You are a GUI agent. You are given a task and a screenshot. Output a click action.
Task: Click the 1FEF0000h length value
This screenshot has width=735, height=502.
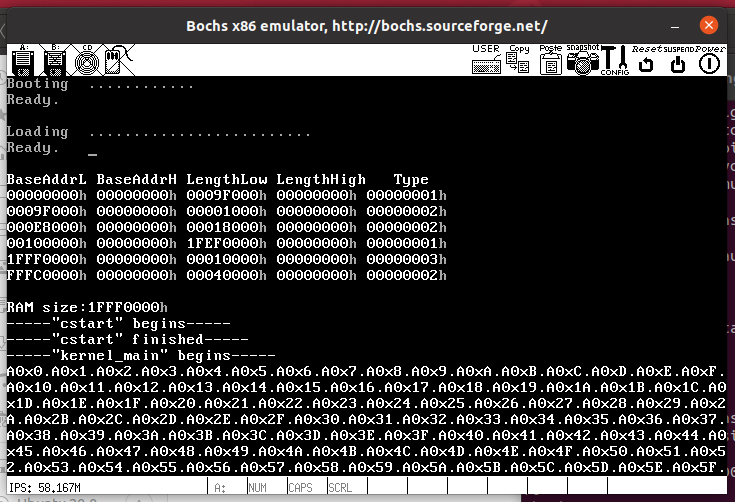pyautogui.click(x=226, y=243)
